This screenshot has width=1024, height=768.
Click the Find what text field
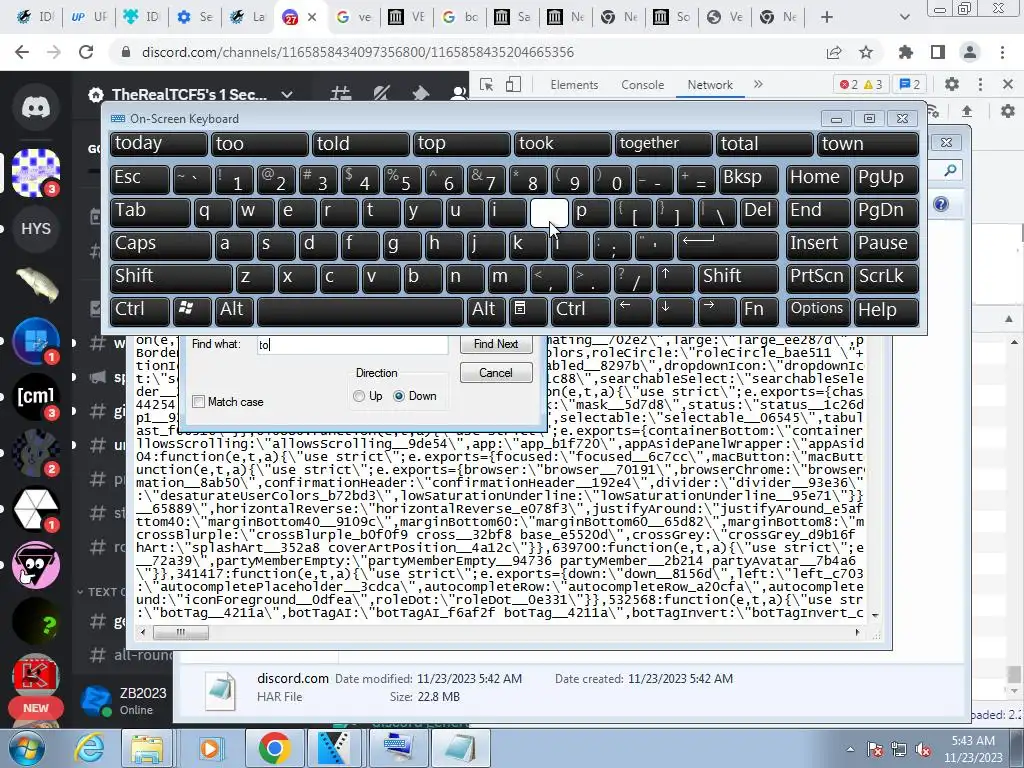[353, 344]
